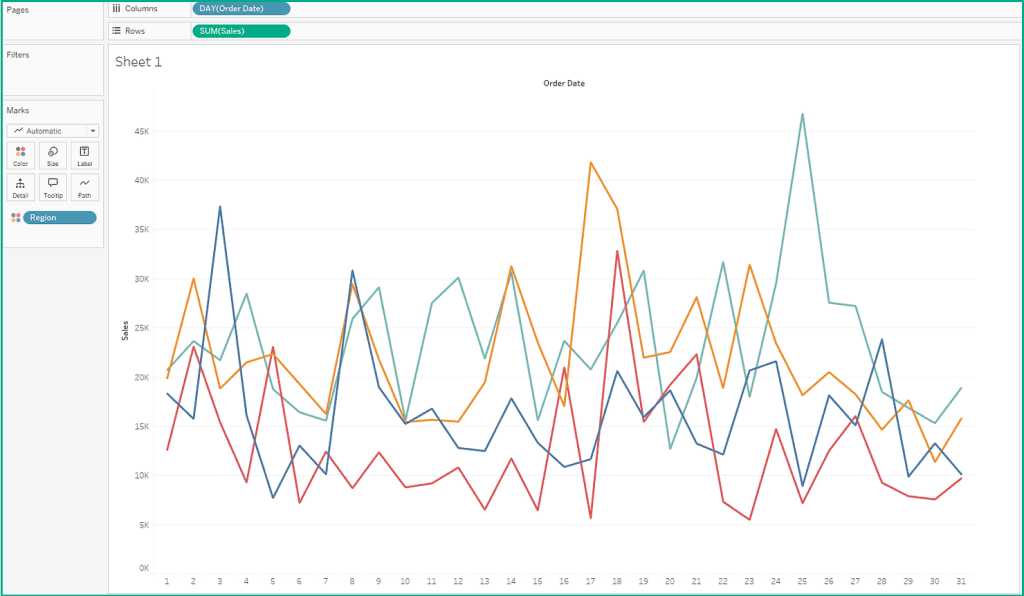Select the Order Date header above chart
1024x596 pixels.
[563, 84]
